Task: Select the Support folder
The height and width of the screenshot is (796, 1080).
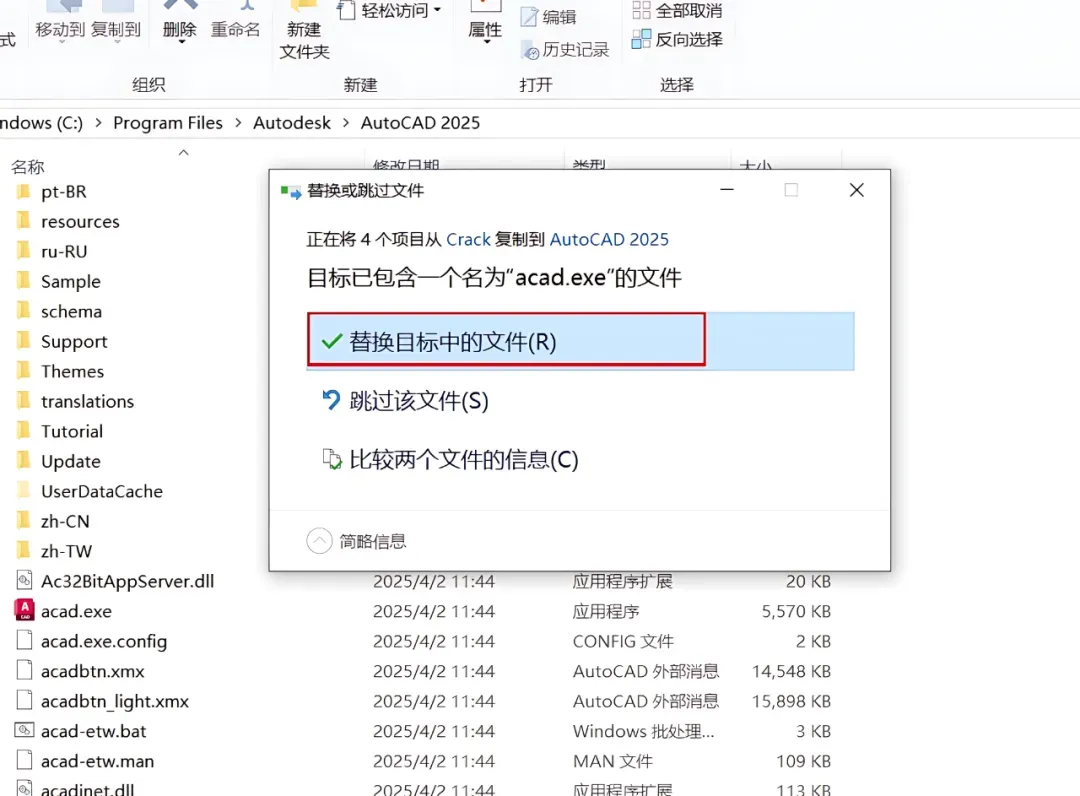Action: [74, 342]
